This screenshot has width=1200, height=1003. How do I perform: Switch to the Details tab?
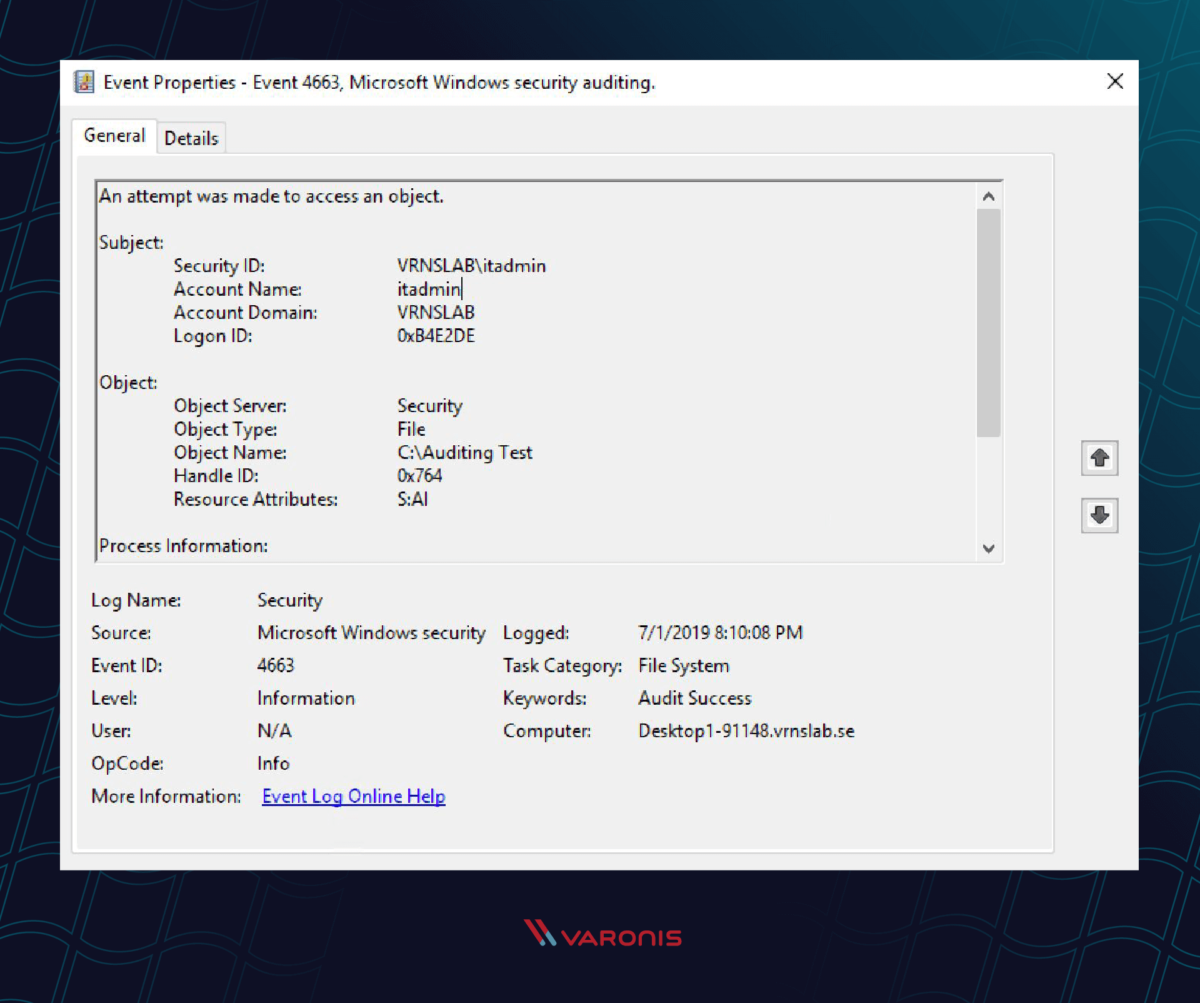click(191, 138)
